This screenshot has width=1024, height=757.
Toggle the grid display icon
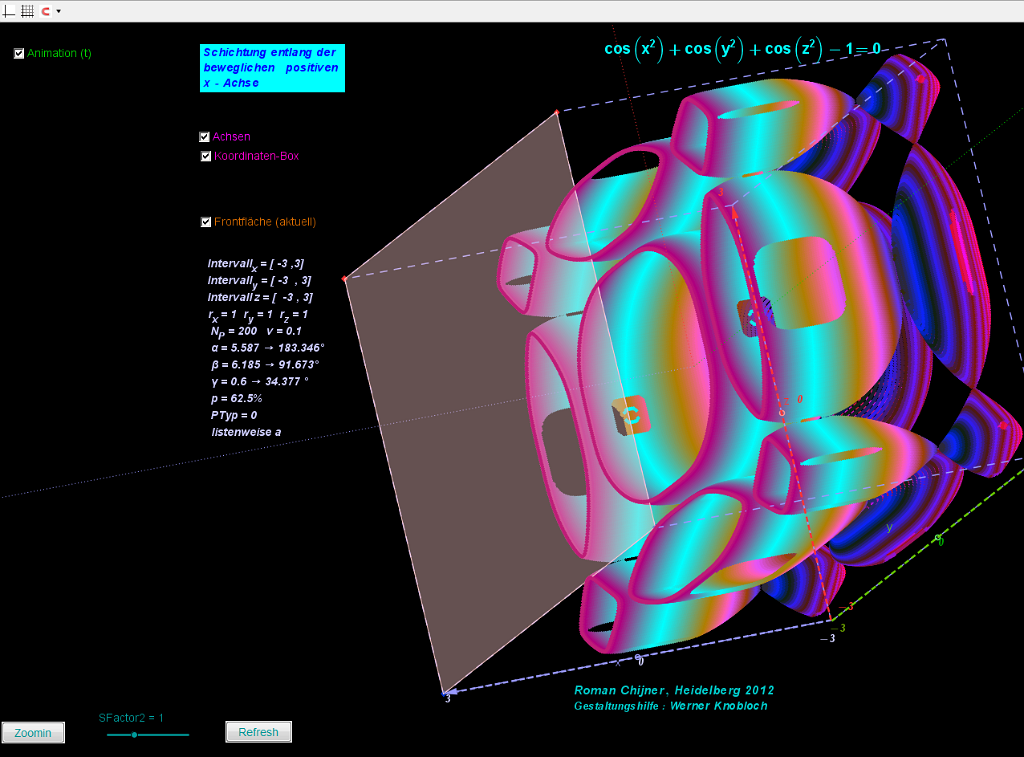click(27, 11)
